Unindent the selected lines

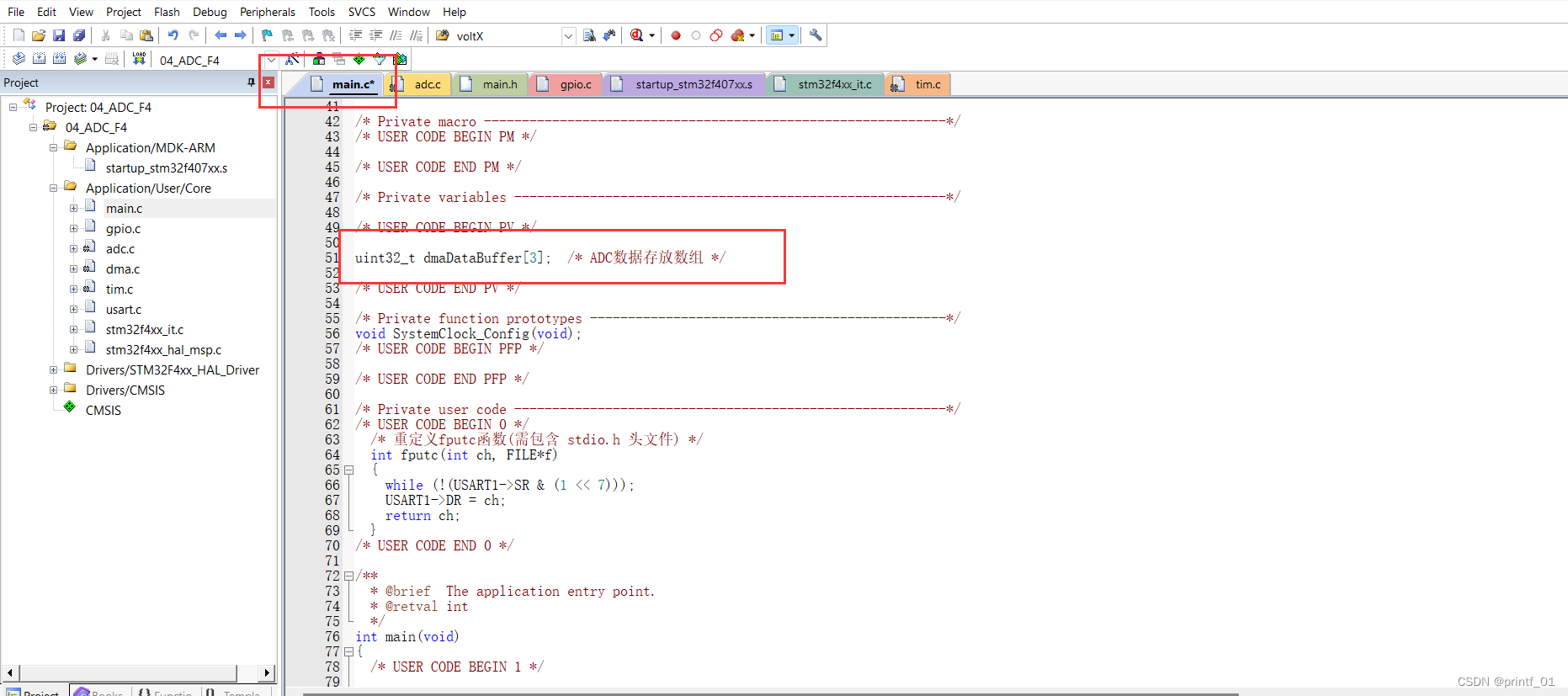coord(376,35)
